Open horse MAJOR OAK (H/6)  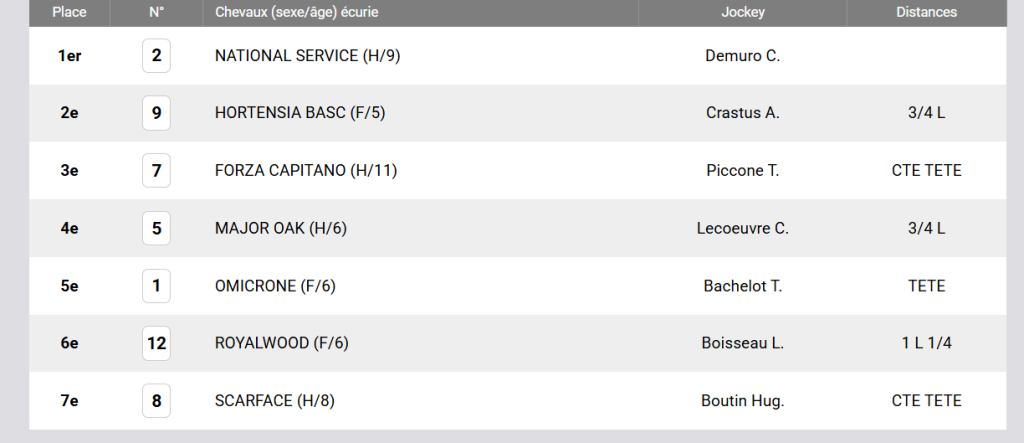tap(281, 228)
